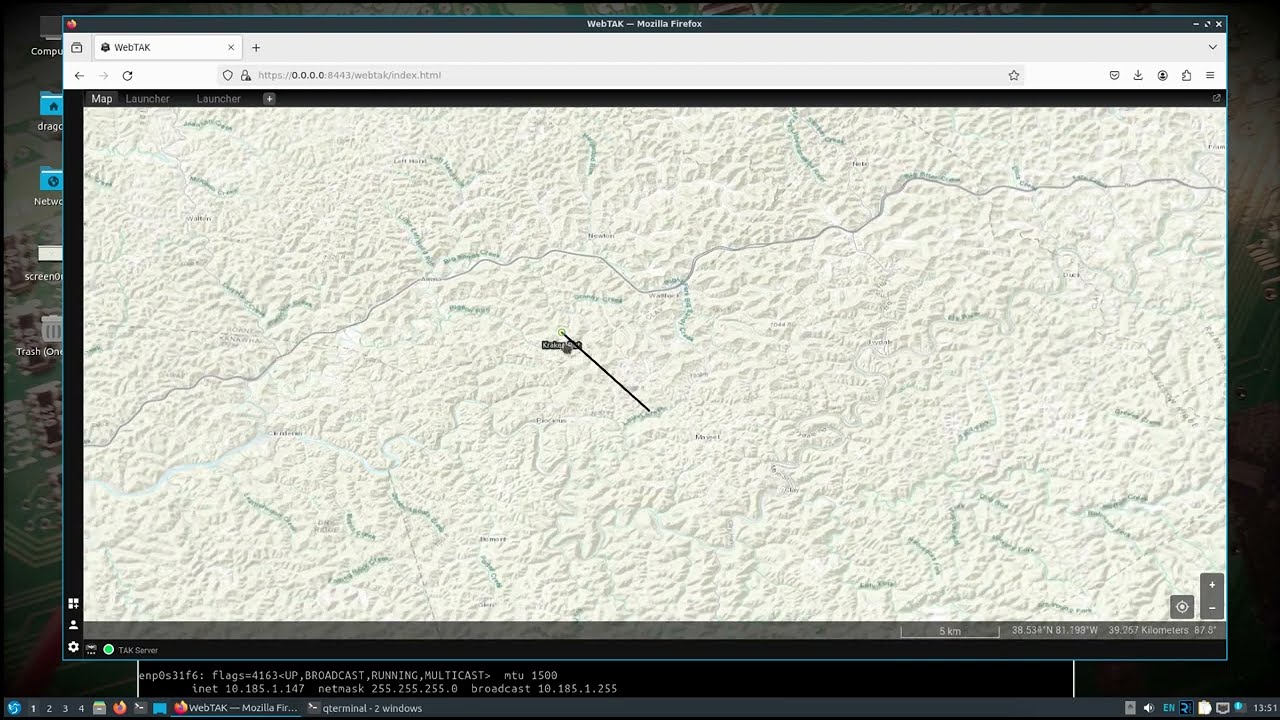1280x720 pixels.
Task: Switch to the first Launcher tab
Action: pyautogui.click(x=147, y=99)
